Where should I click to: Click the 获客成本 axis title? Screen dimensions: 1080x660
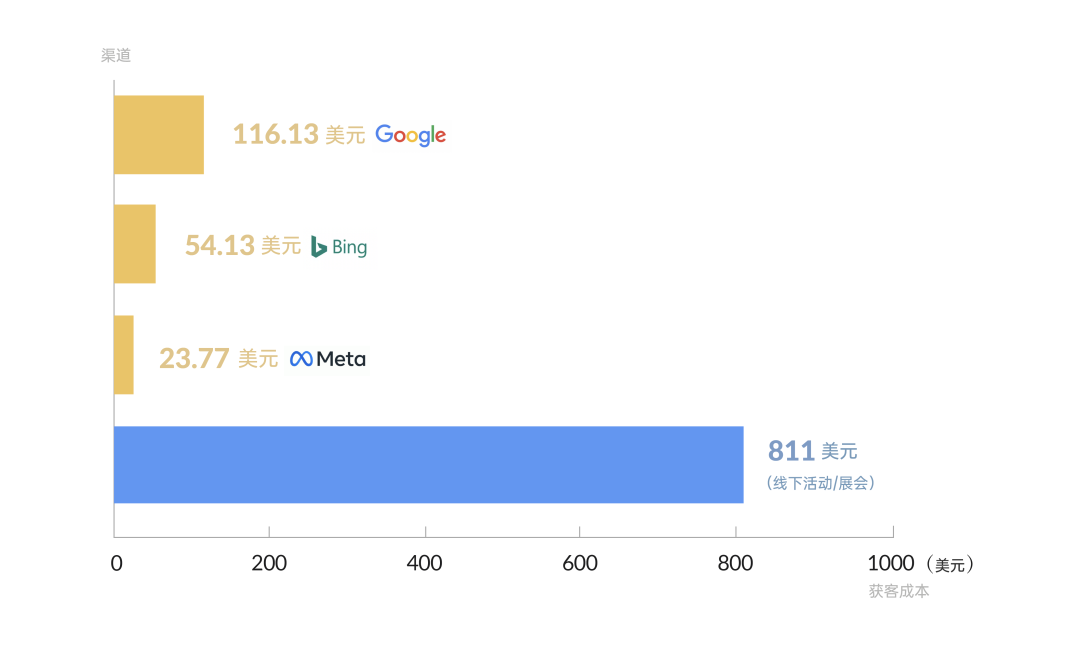click(x=899, y=591)
